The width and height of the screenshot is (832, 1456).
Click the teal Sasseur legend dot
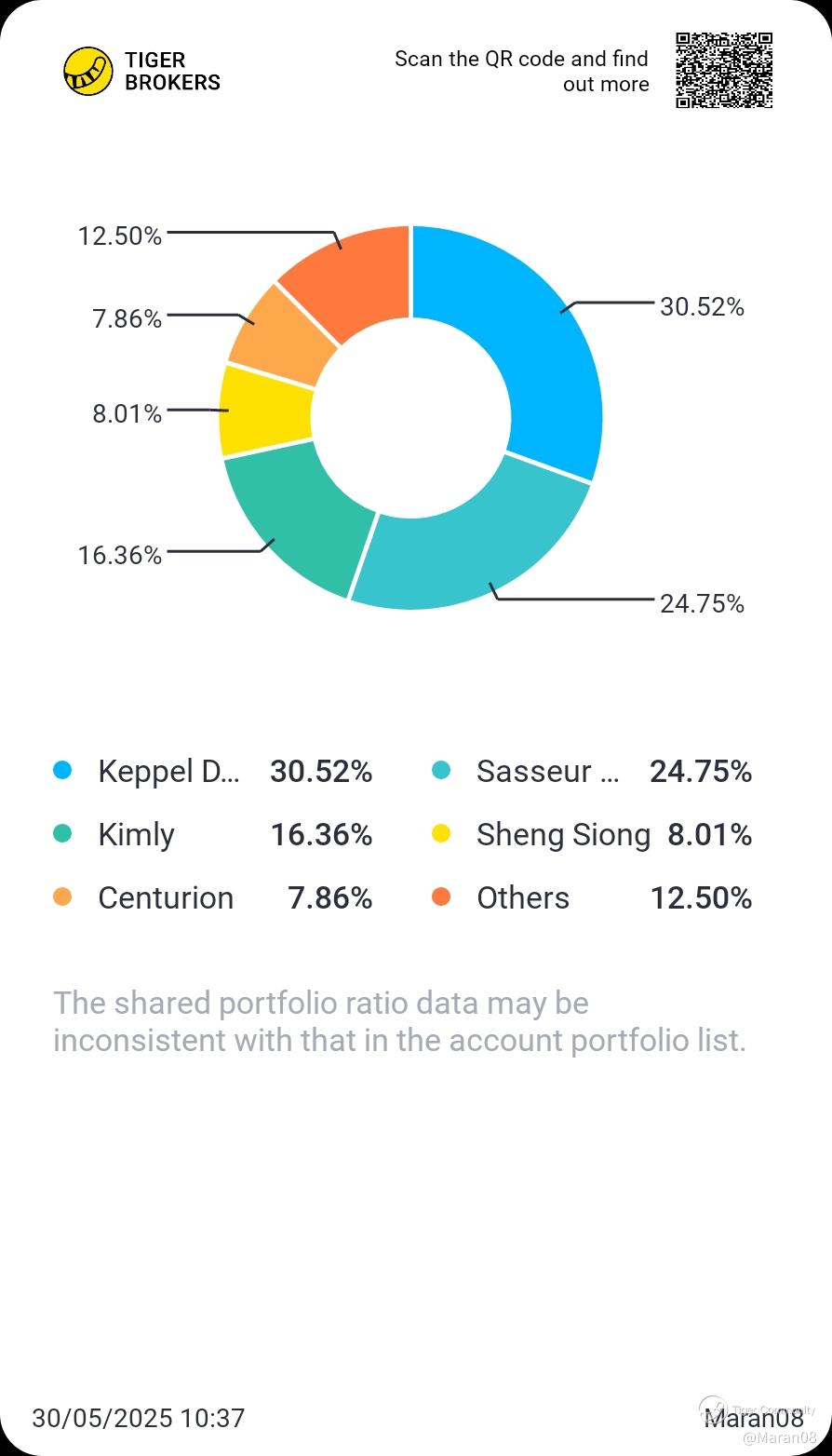pyautogui.click(x=441, y=771)
